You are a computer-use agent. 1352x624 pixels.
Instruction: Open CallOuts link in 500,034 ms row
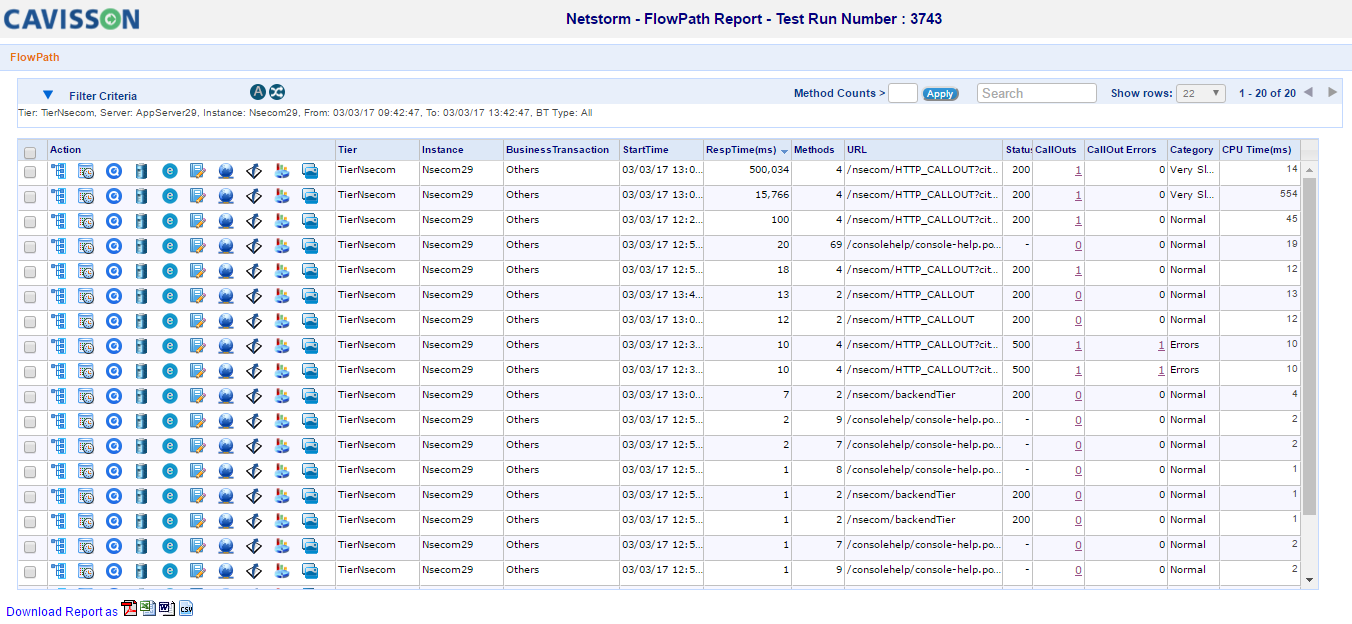pos(1078,170)
